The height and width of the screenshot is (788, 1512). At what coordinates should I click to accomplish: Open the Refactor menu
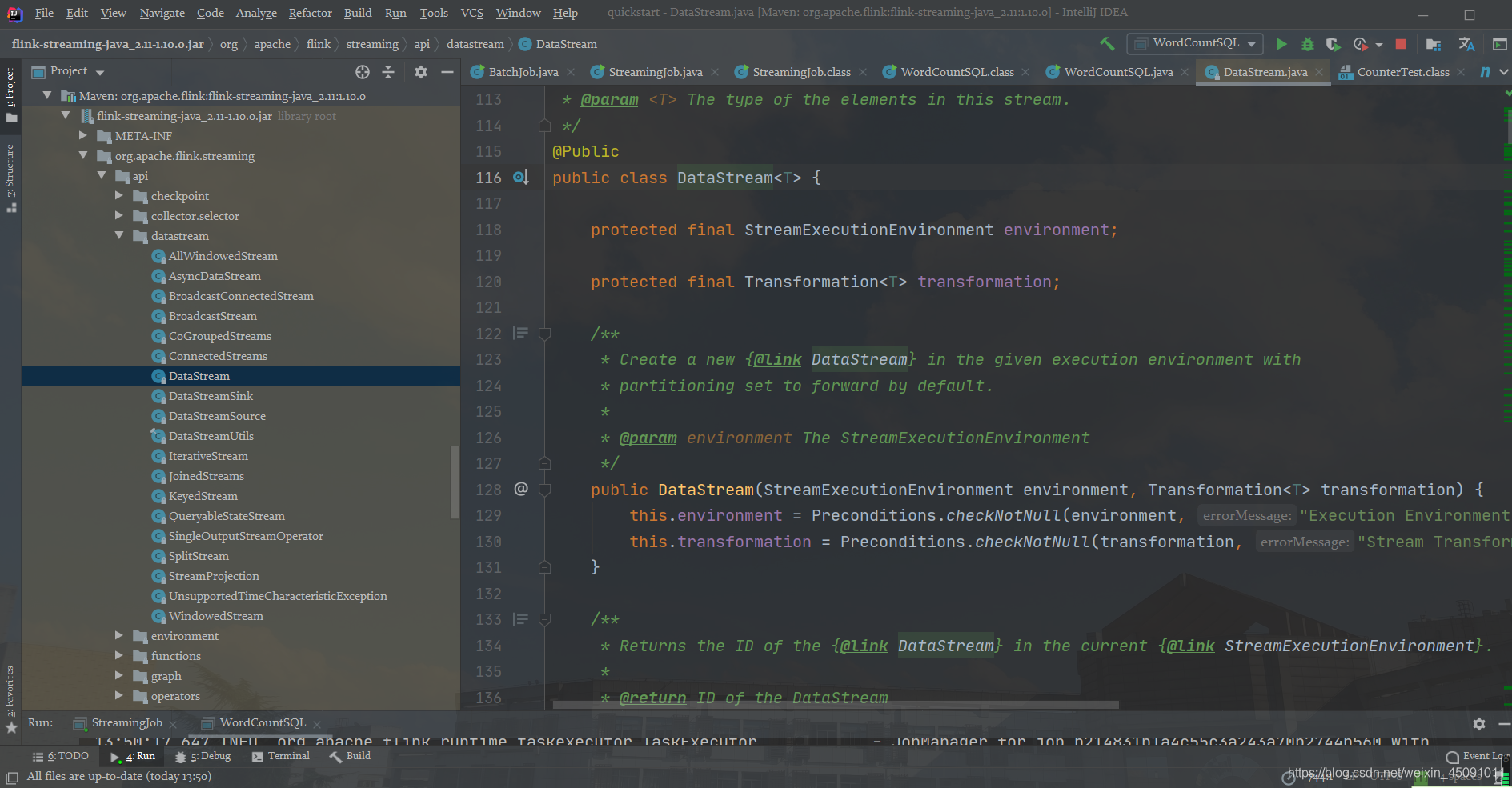pos(310,13)
